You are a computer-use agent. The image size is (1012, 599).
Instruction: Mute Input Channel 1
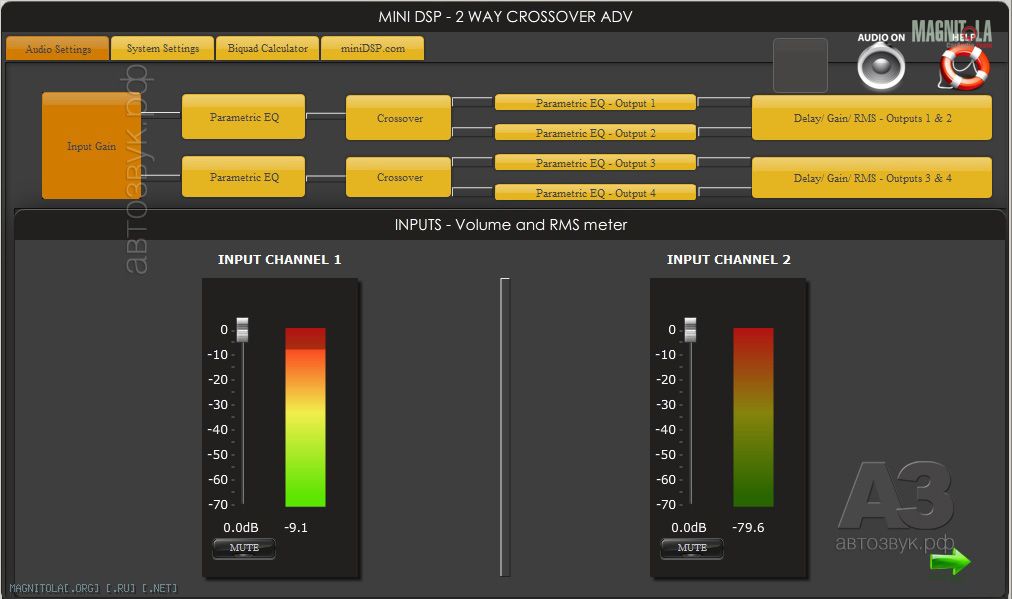point(244,548)
